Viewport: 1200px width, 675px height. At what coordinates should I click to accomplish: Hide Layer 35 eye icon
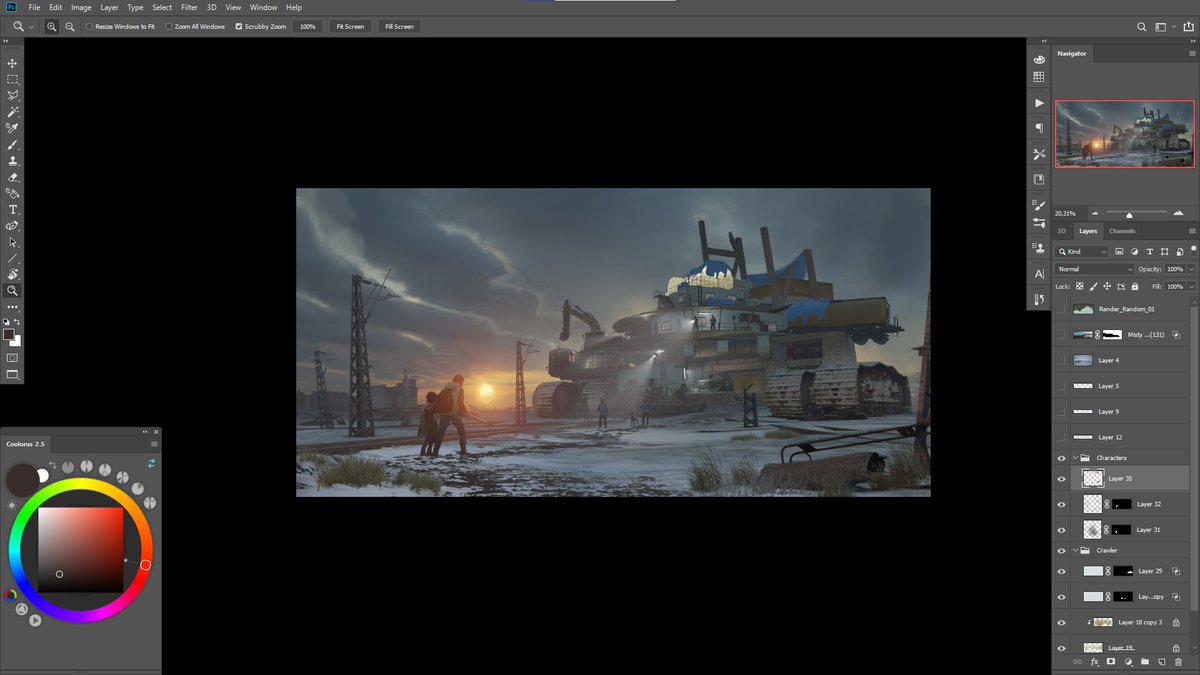point(1062,479)
